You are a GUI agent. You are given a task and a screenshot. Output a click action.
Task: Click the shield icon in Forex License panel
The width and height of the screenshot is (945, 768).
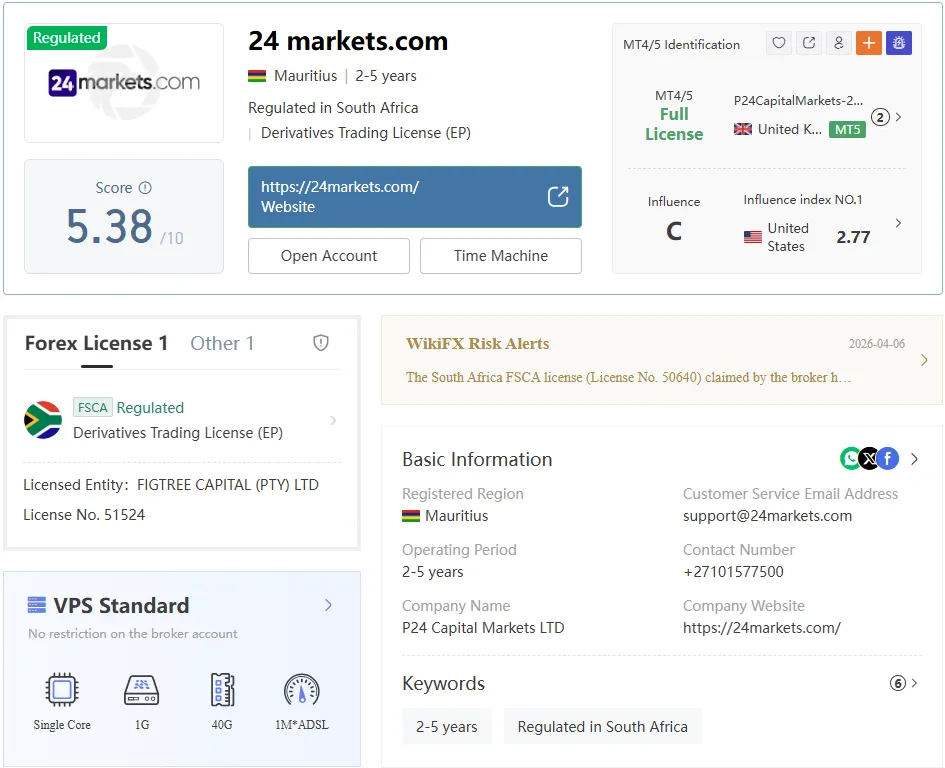pyautogui.click(x=321, y=343)
